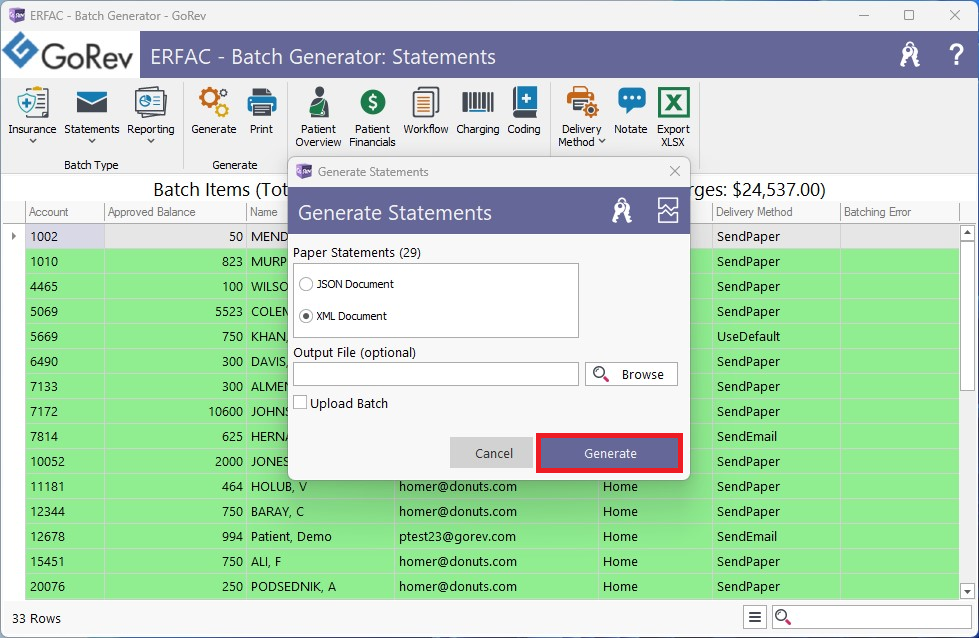The width and height of the screenshot is (979, 638).
Task: Sort by the Account column header
Action: coord(64,212)
